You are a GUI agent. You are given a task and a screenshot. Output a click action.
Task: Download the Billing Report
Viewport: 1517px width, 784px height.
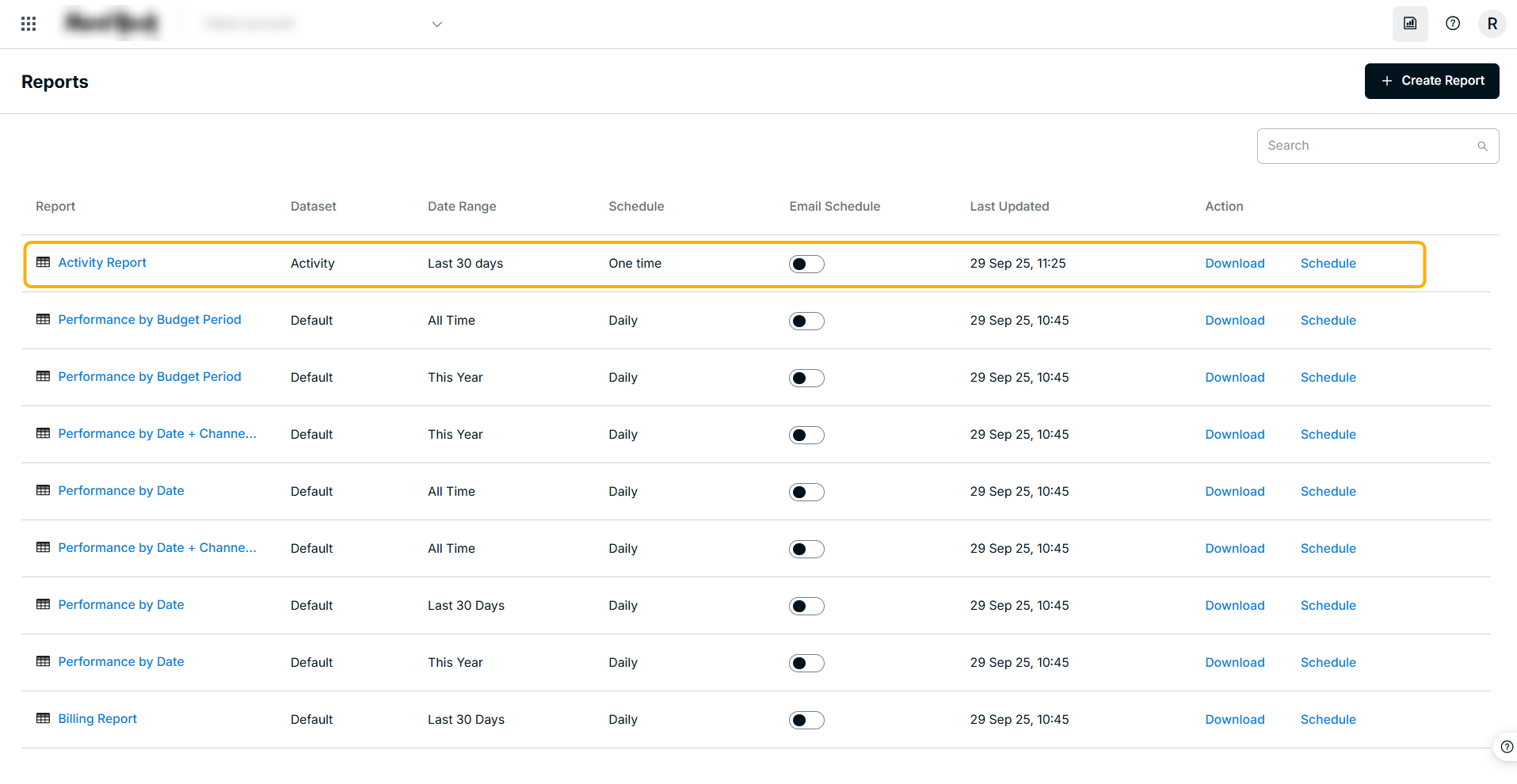tap(1235, 720)
